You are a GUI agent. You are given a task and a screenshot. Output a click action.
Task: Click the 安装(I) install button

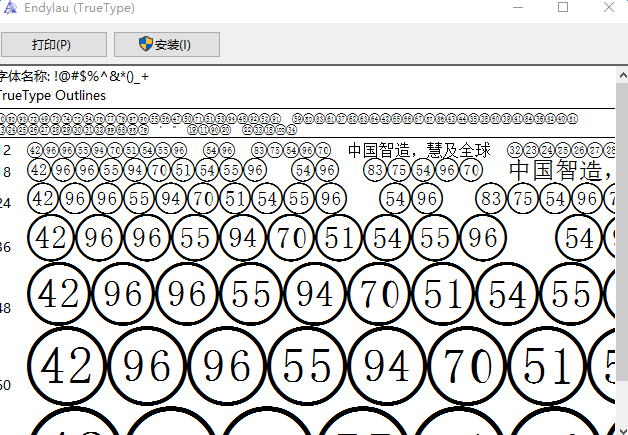[x=167, y=44]
